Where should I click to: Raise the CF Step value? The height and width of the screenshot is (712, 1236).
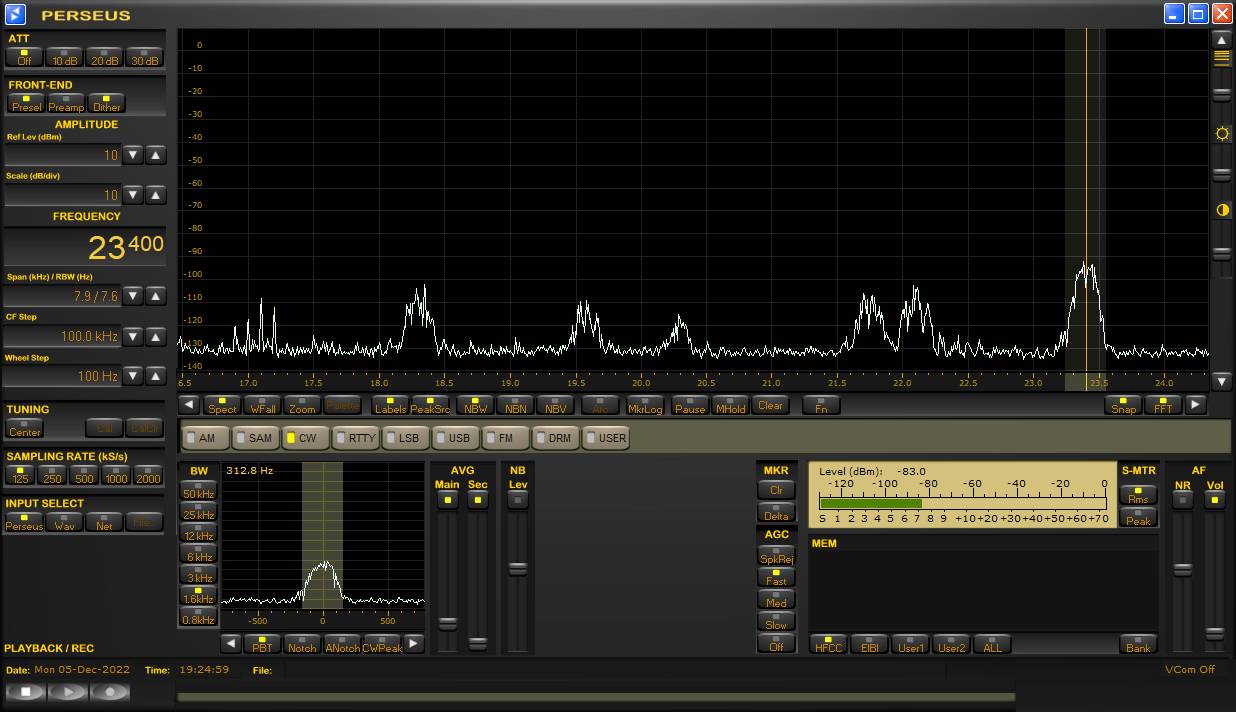(x=156, y=336)
